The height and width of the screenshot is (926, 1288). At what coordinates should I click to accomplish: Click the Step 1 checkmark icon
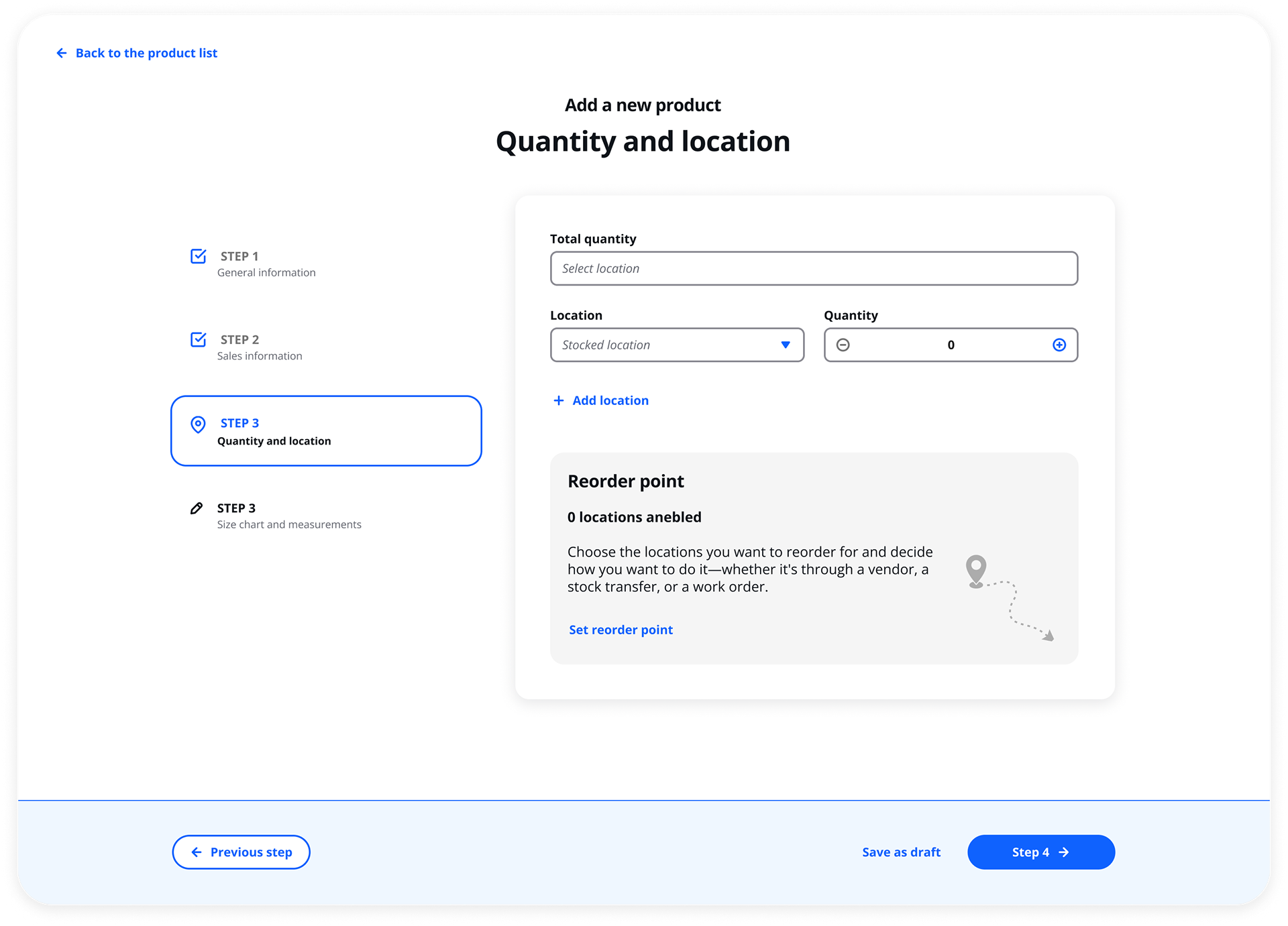[199, 256]
